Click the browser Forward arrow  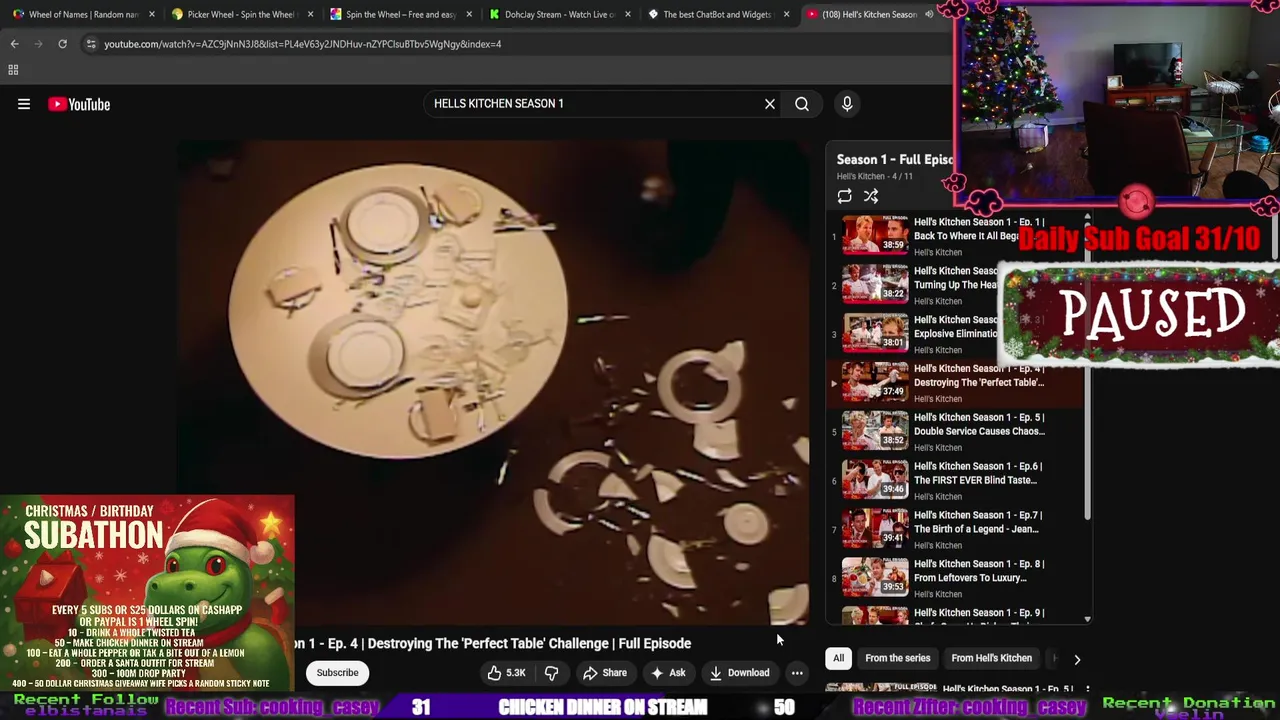38,44
